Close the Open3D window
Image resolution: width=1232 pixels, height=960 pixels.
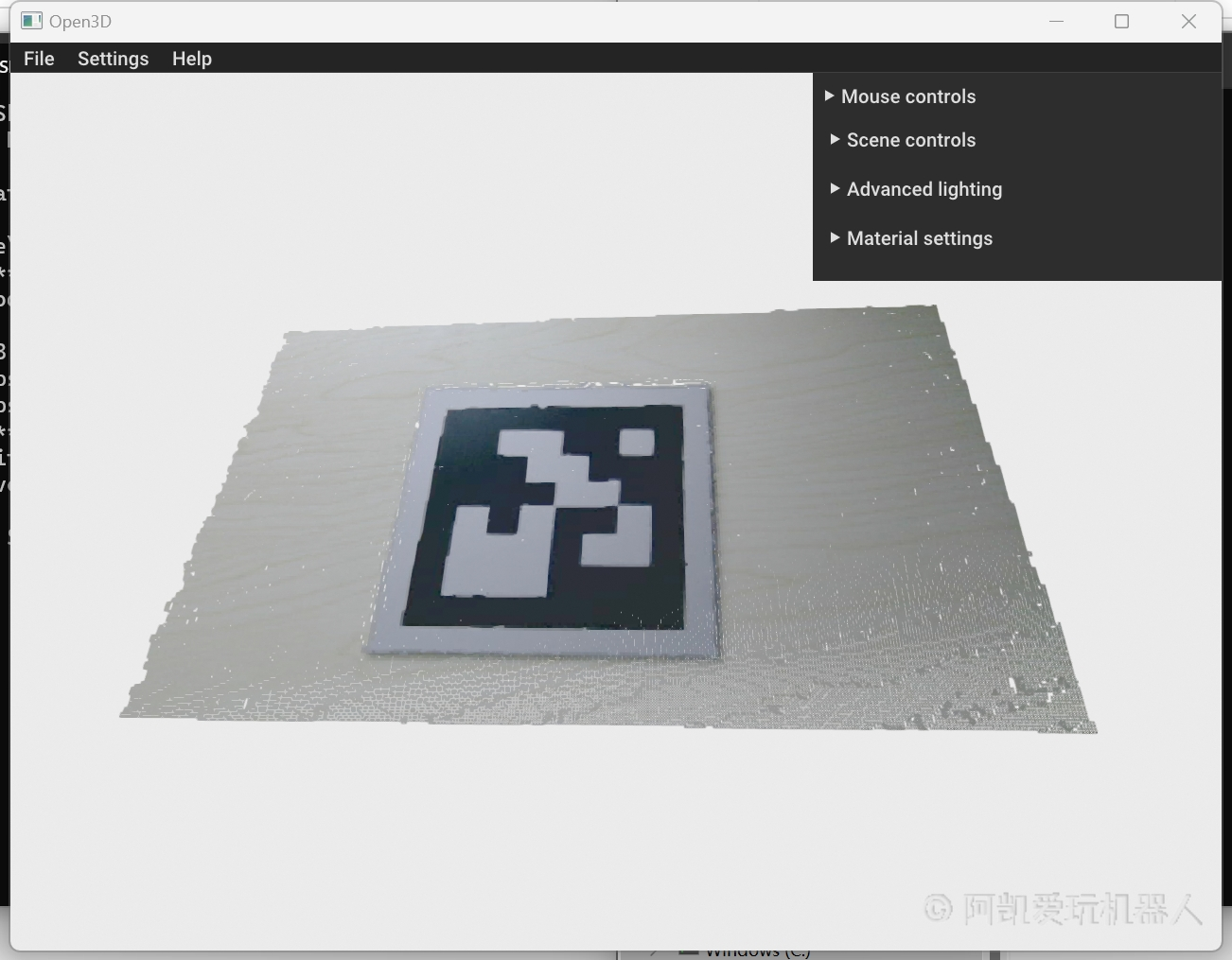[x=1188, y=21]
